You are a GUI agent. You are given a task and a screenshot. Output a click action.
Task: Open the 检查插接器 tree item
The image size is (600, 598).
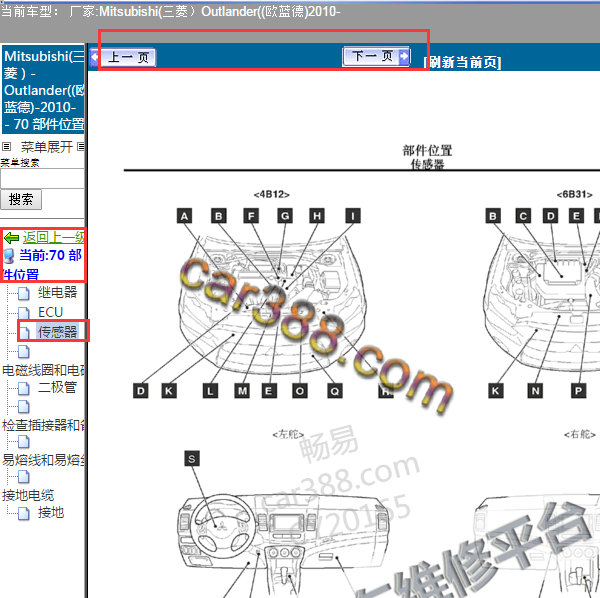coord(43,425)
